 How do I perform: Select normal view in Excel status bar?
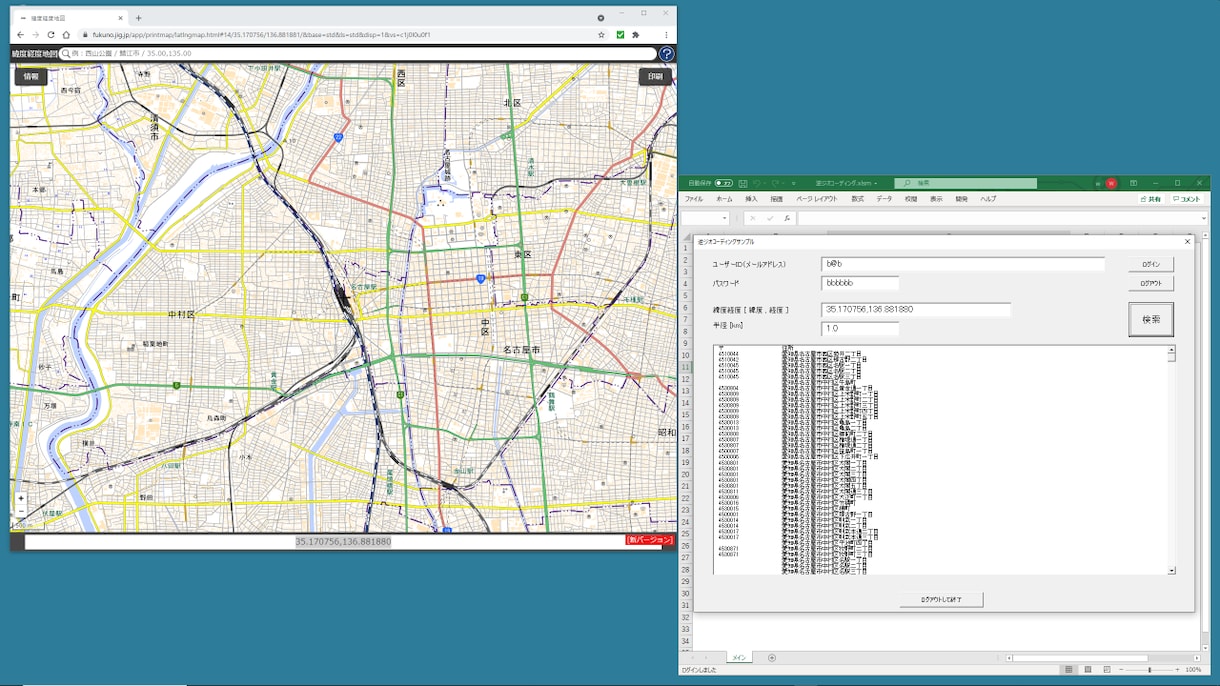tap(1069, 670)
